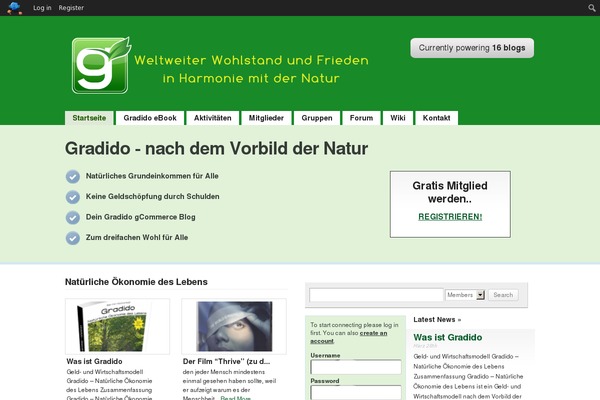Click the Gratis Mitglied werden.. text

tap(450, 192)
